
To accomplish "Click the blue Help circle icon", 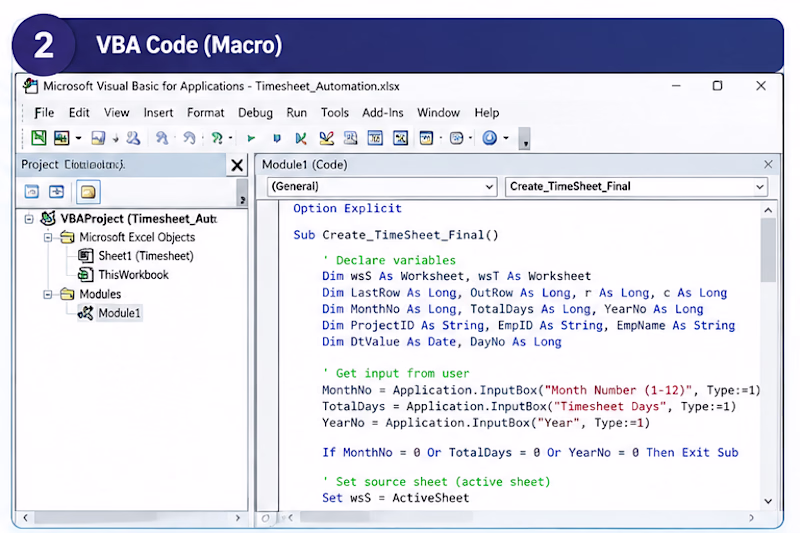I will point(489,138).
